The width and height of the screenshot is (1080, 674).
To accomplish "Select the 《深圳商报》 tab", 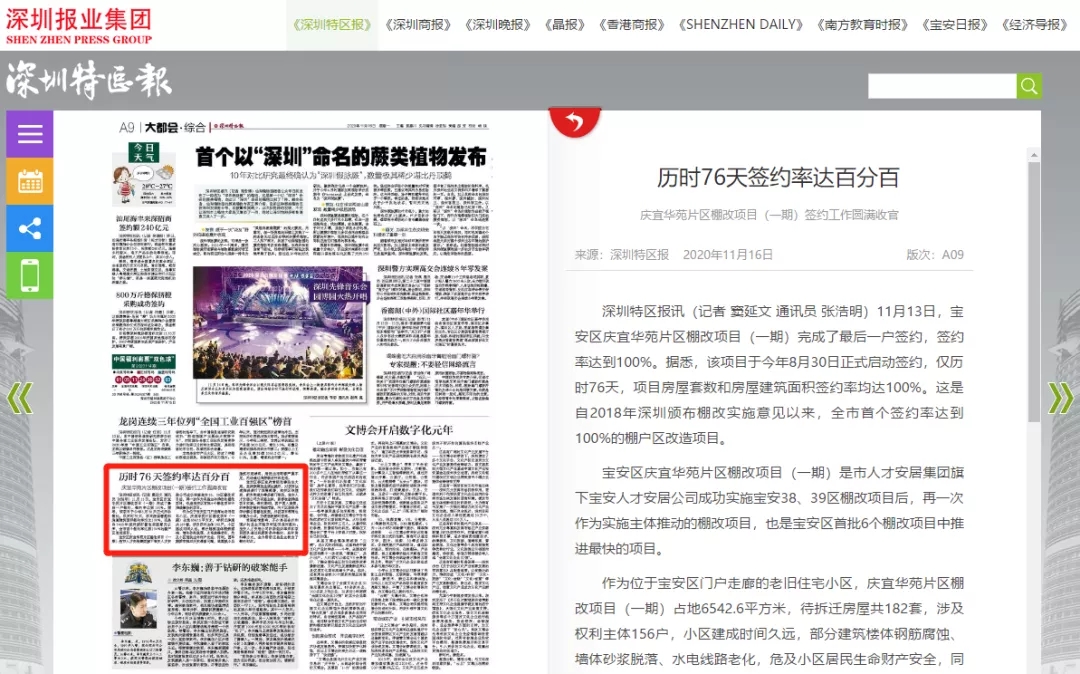I will (418, 25).
